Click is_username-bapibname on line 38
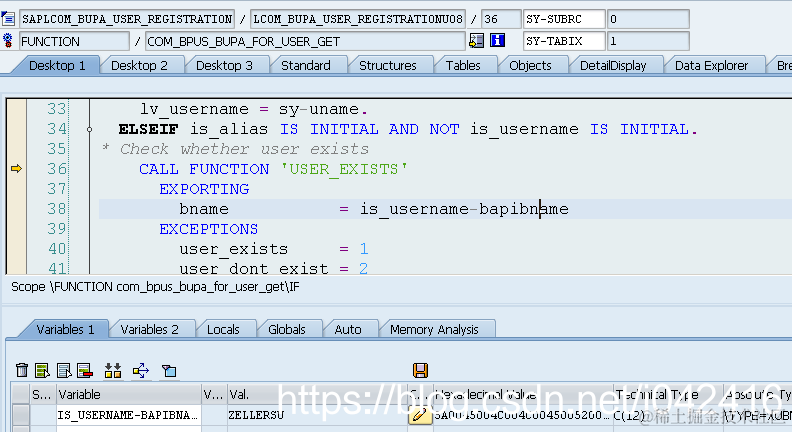The height and width of the screenshot is (432, 792). tap(464, 209)
